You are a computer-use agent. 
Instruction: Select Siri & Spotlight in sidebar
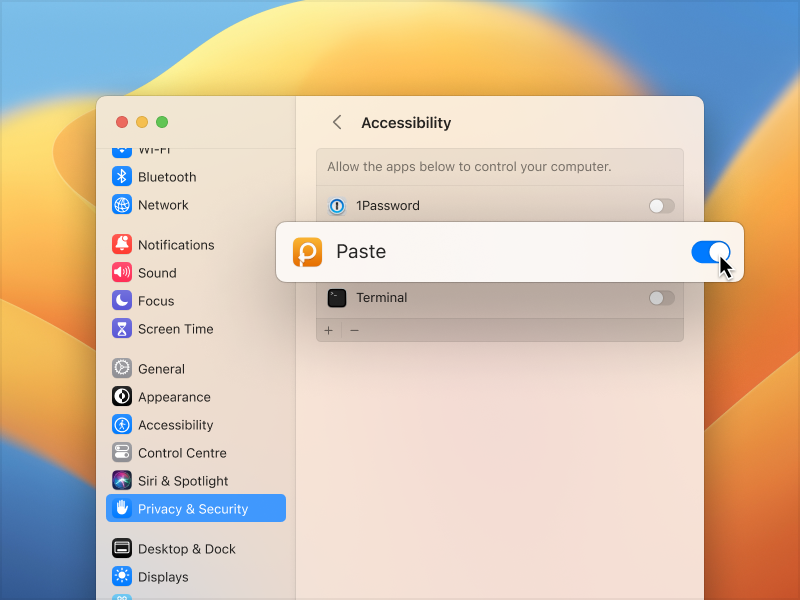pyautogui.click(x=183, y=481)
